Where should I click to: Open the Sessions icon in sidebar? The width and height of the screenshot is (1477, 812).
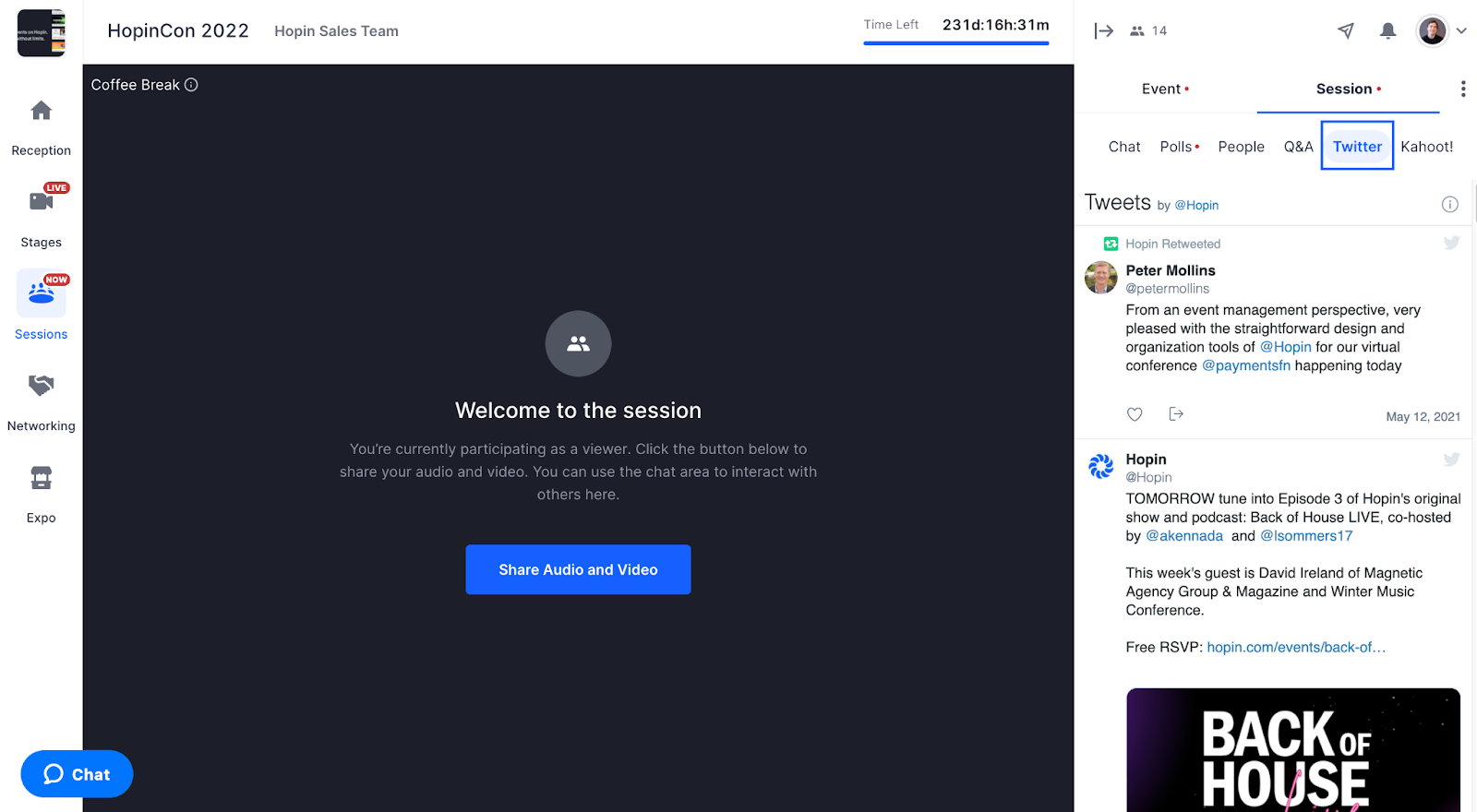coord(42,293)
